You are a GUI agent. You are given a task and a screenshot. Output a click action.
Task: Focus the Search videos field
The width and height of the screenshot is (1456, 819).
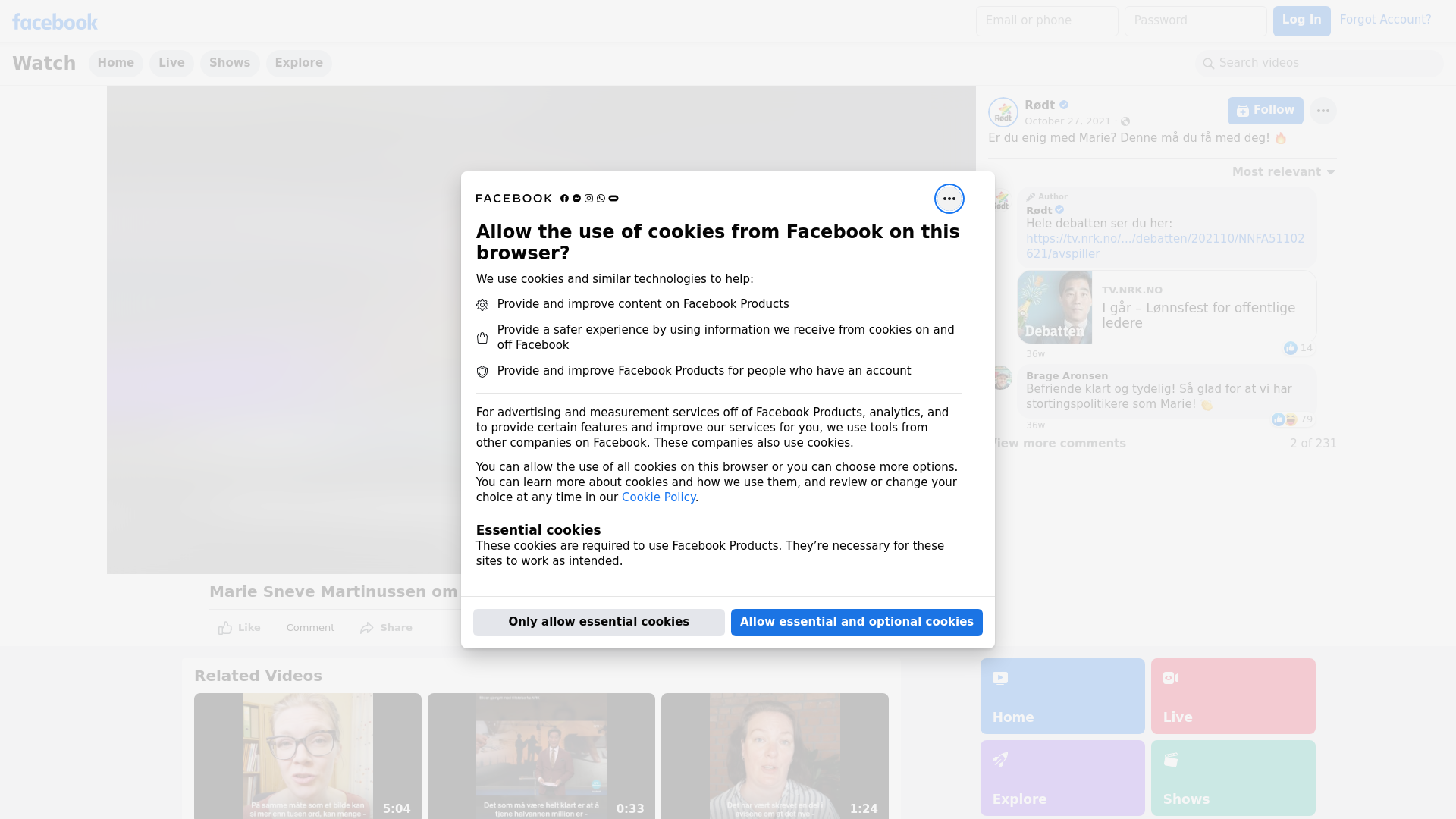tap(1319, 64)
